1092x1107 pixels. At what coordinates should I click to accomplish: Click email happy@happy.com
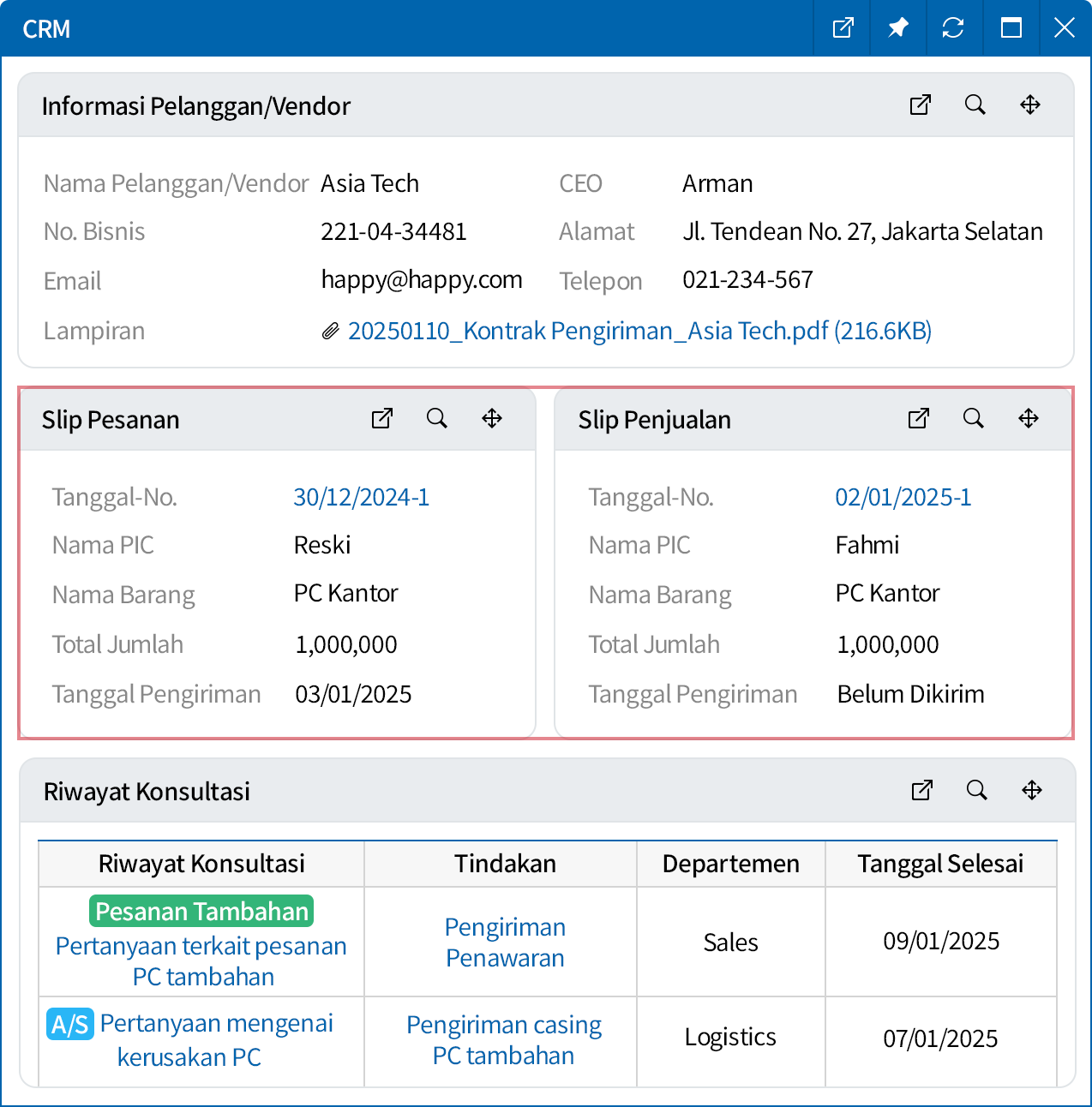[422, 280]
